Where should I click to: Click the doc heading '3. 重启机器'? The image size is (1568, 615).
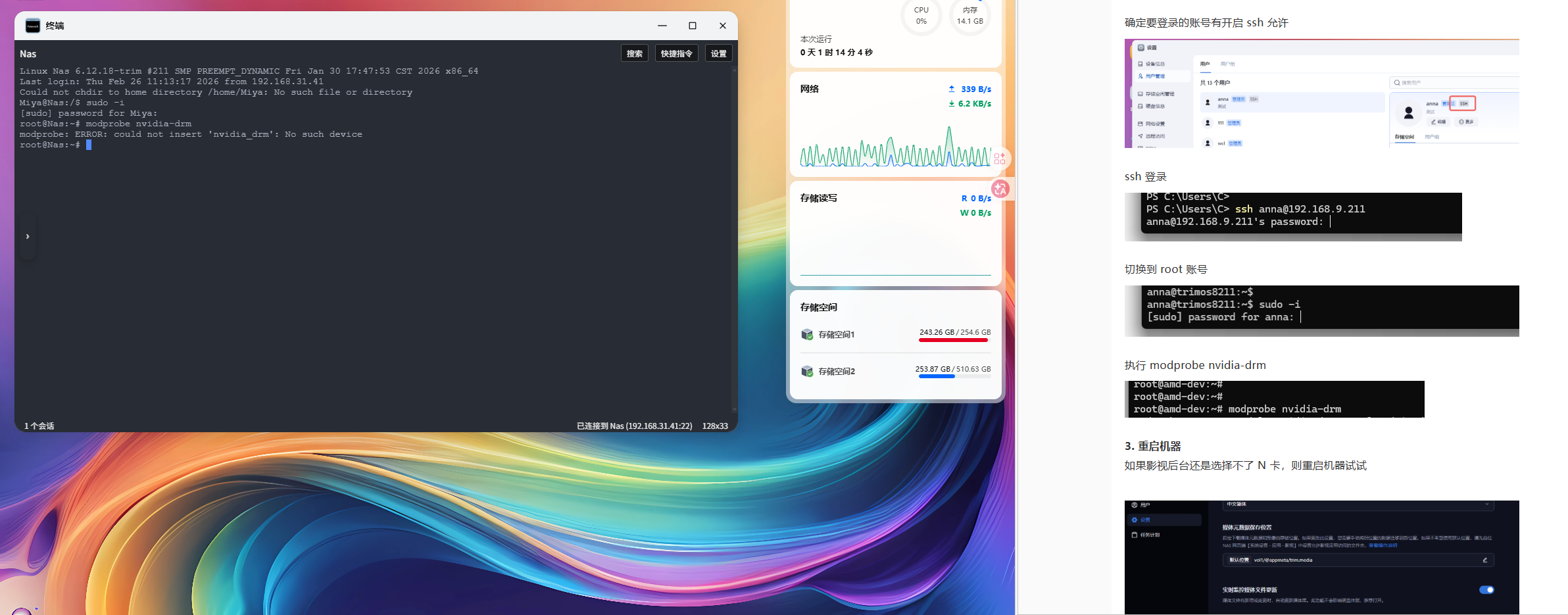1153,446
